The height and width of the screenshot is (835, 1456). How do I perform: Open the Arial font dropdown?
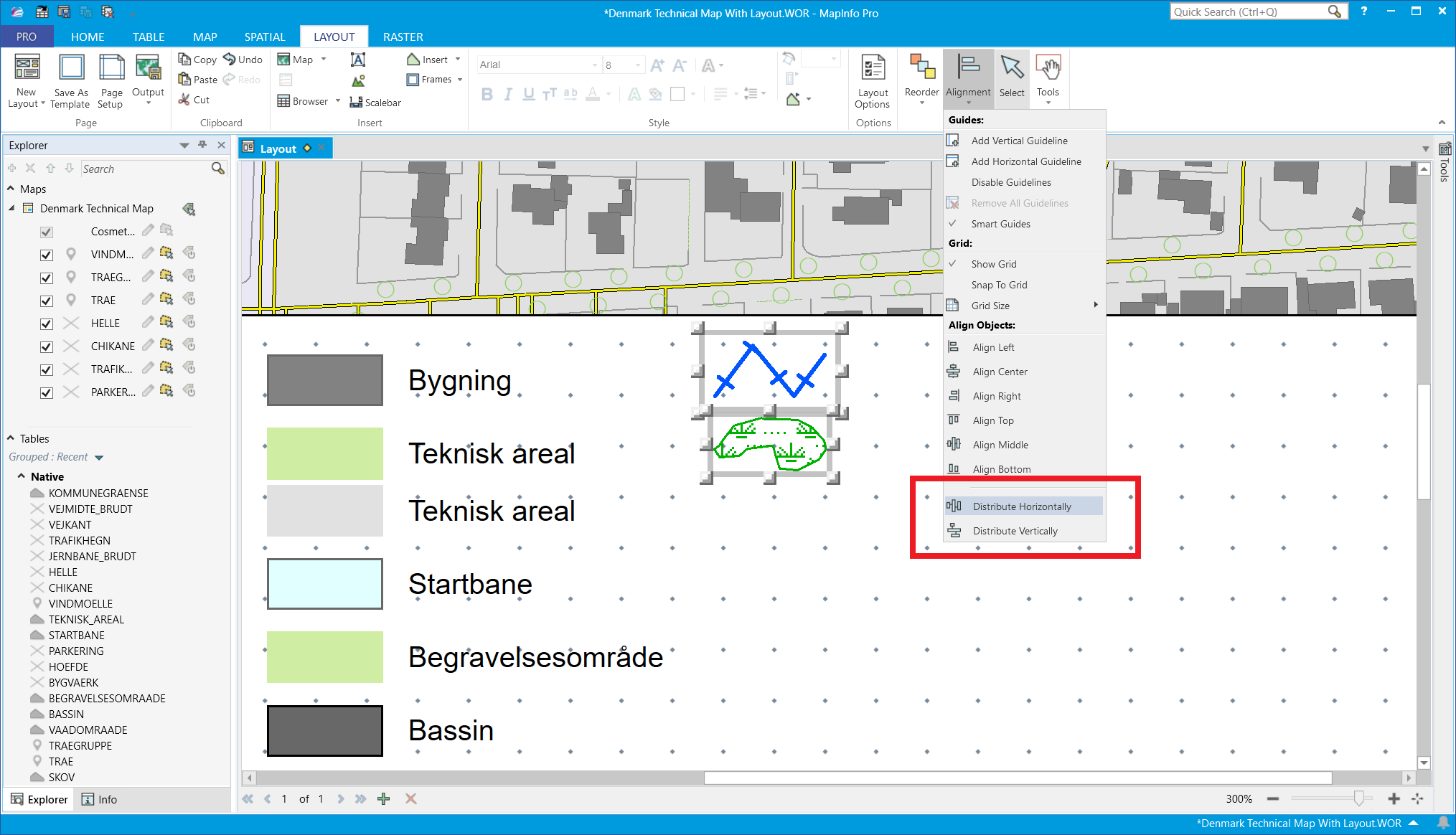594,65
